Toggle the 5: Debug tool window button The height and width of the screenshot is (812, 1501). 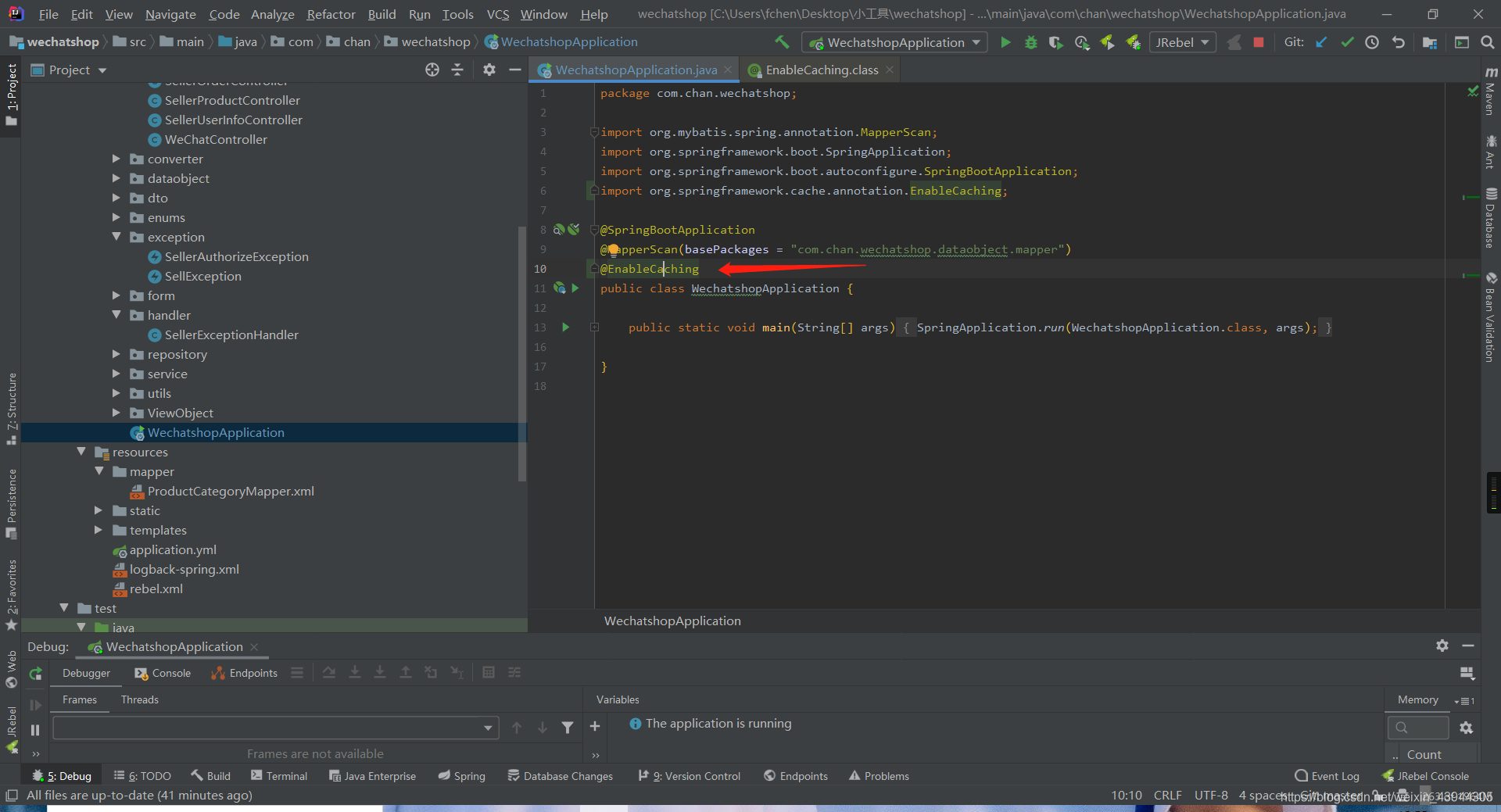(62, 775)
